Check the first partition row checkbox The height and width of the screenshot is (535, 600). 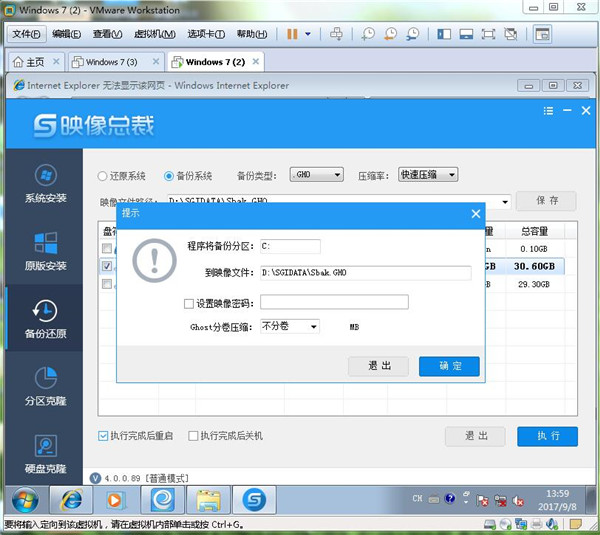(x=107, y=248)
